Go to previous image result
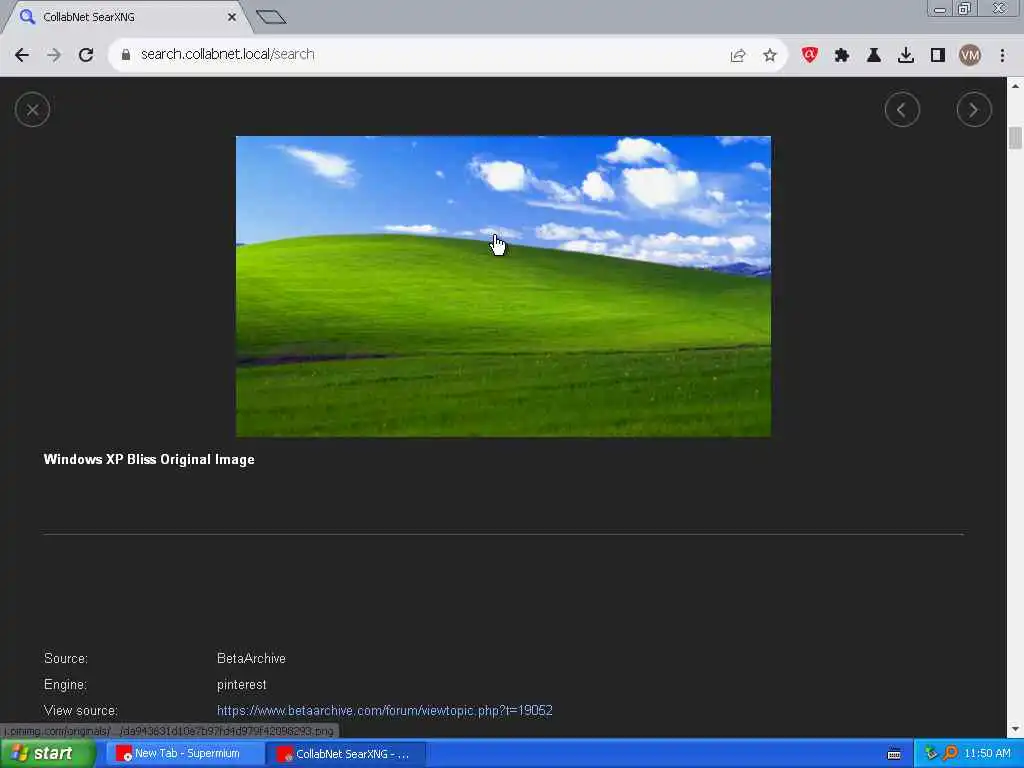 tap(902, 110)
